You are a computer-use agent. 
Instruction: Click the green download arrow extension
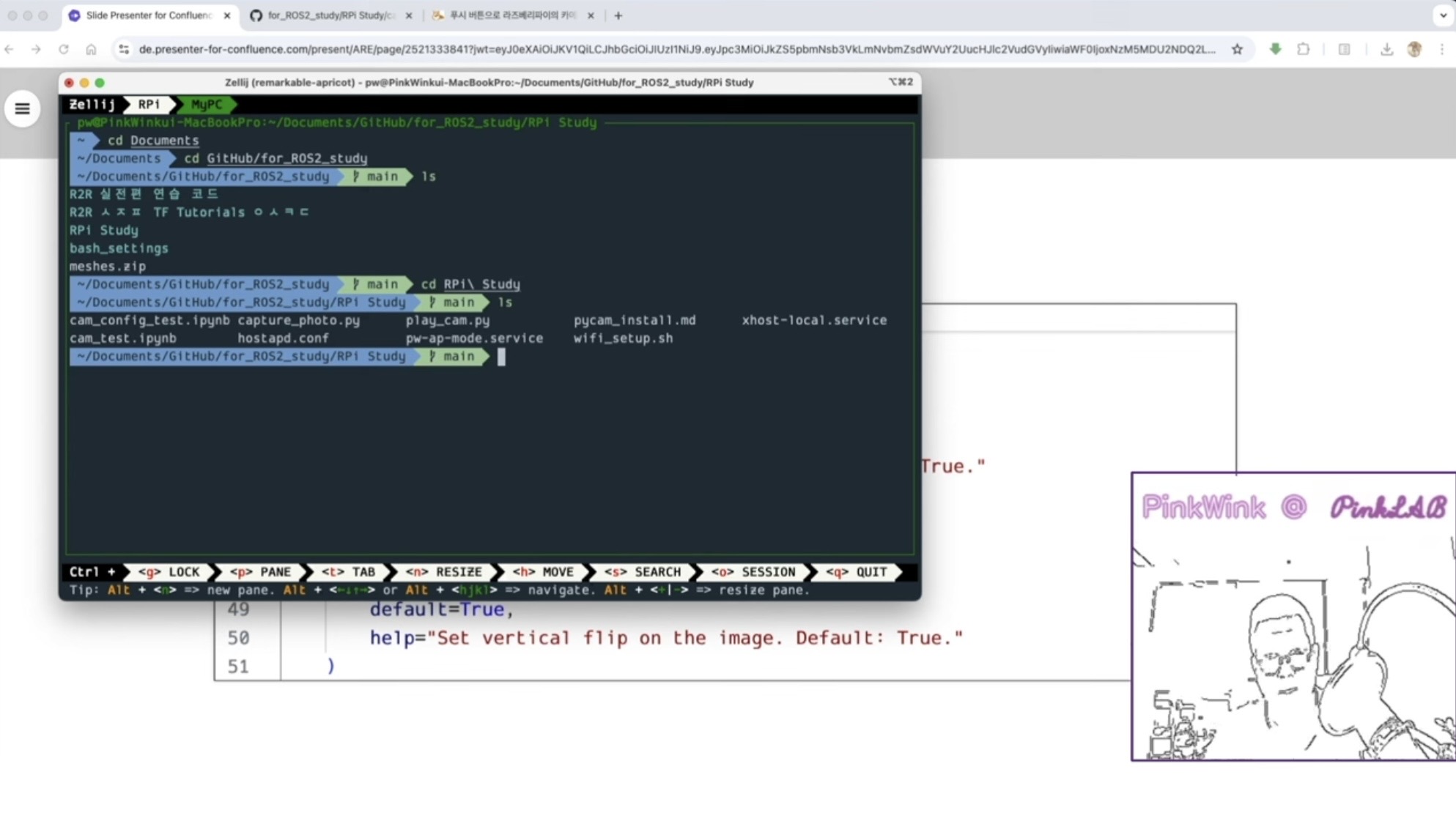(x=1275, y=49)
